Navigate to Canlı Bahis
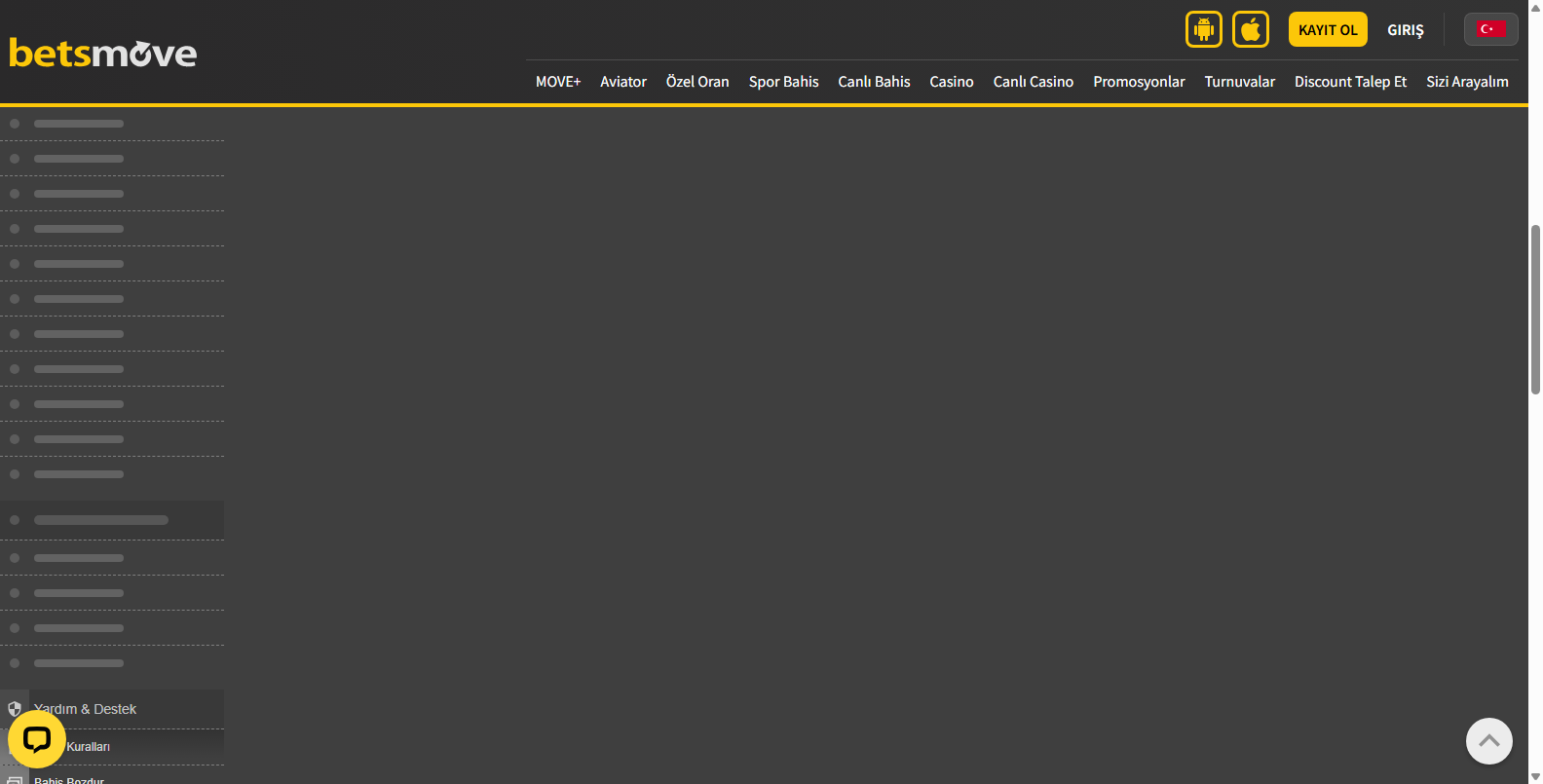Screen dimensions: 1543x784 (x=874, y=82)
